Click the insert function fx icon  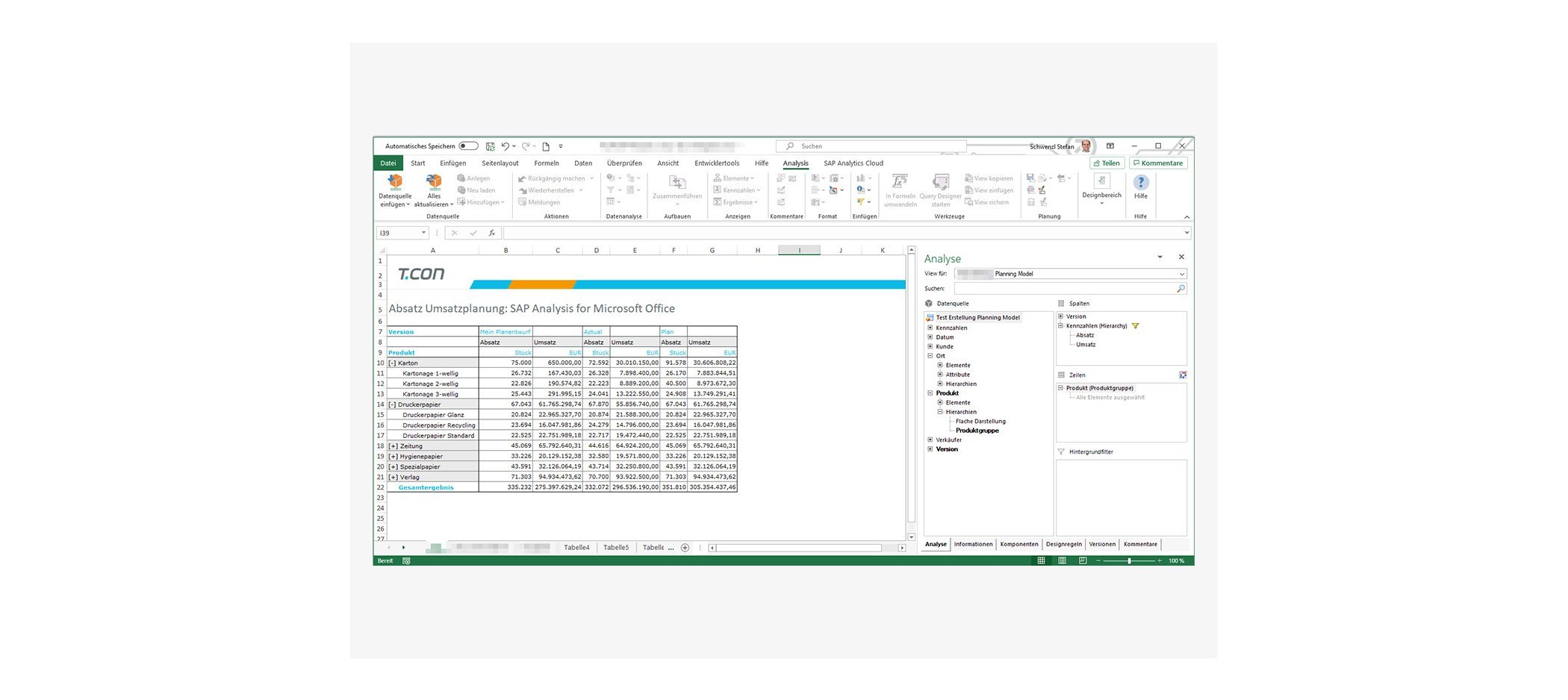[x=491, y=233]
